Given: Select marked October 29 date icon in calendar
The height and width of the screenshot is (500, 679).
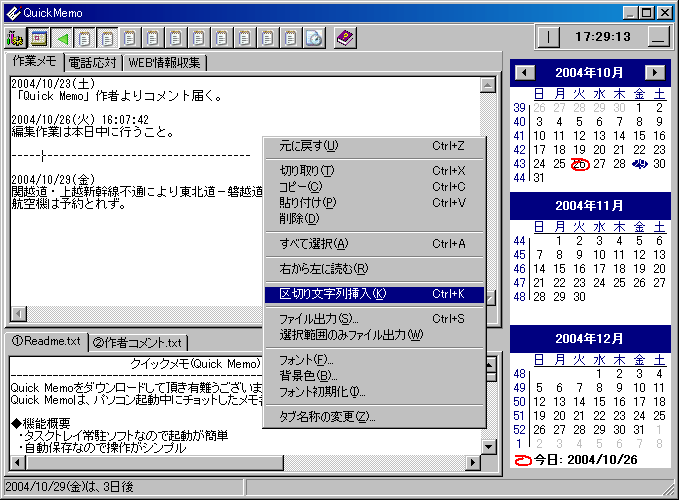Looking at the screenshot, I should click(639, 164).
